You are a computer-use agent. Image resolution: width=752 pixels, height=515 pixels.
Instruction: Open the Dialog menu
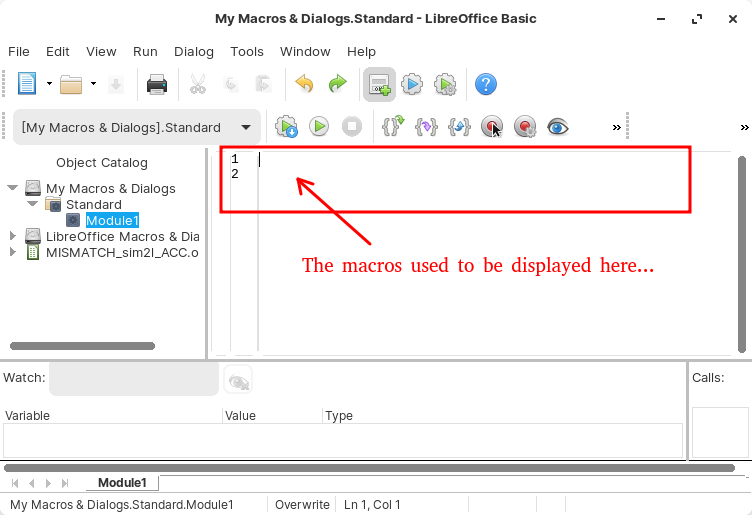(x=194, y=51)
